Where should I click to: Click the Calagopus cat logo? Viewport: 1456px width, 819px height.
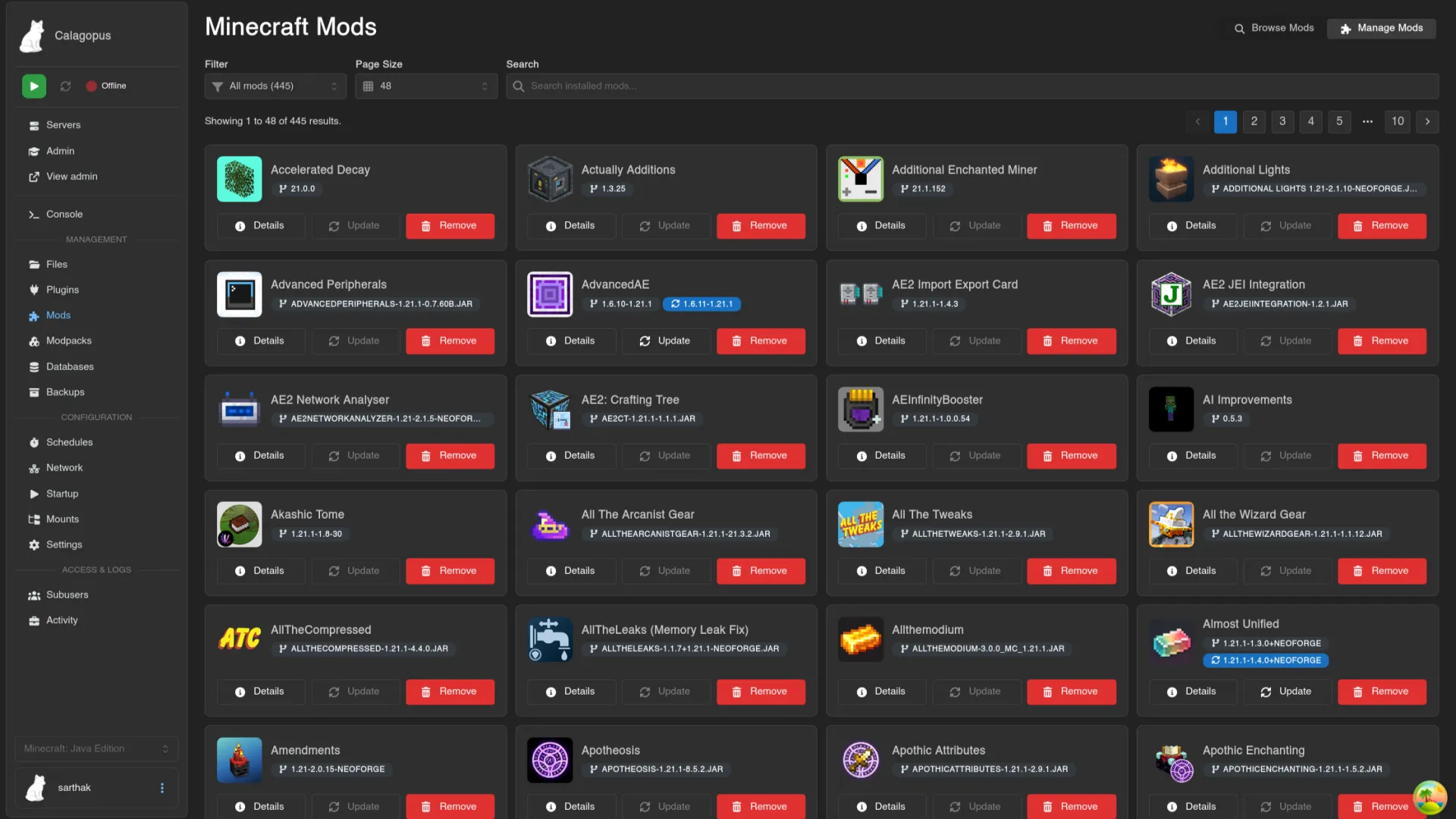33,36
